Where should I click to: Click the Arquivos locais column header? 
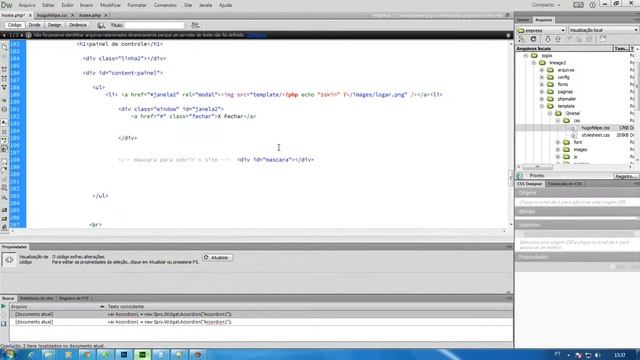click(x=564, y=49)
